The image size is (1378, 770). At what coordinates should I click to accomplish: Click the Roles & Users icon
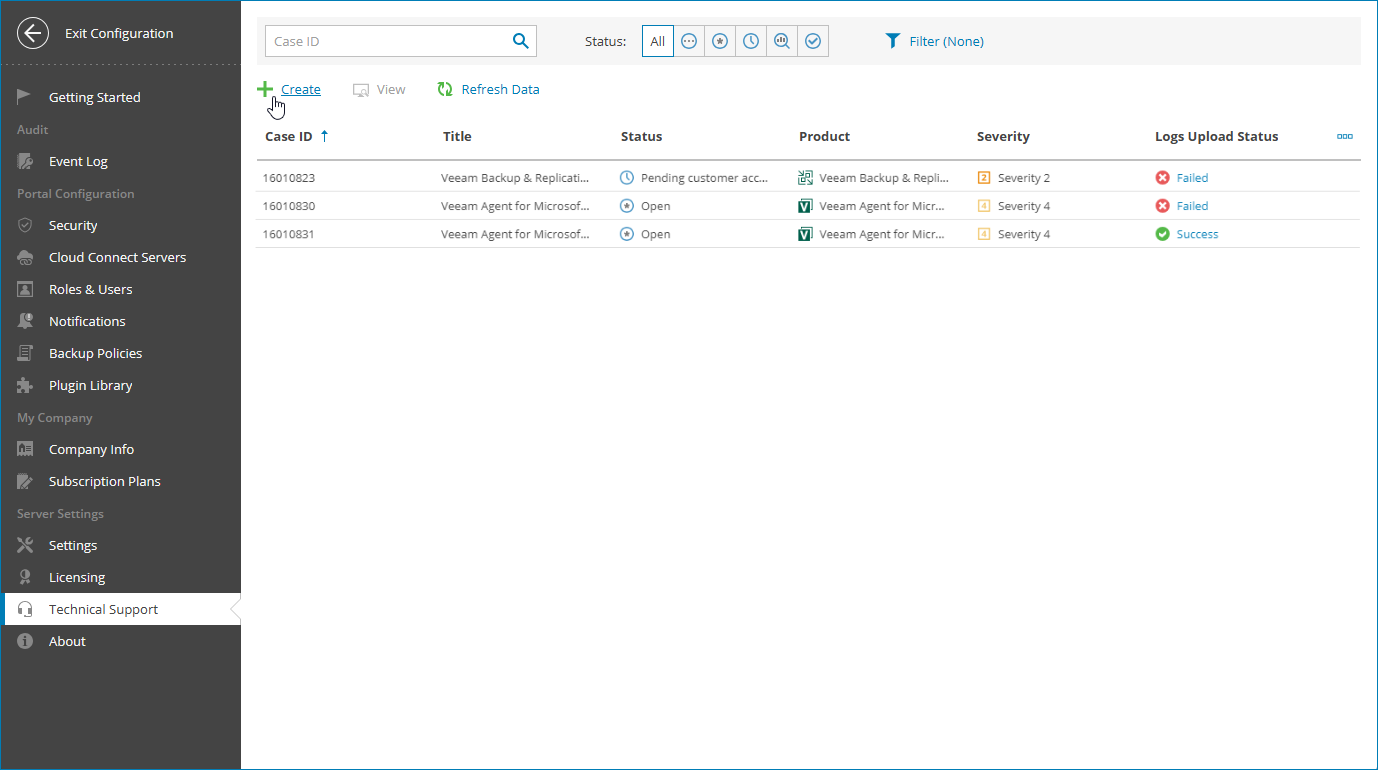click(25, 289)
